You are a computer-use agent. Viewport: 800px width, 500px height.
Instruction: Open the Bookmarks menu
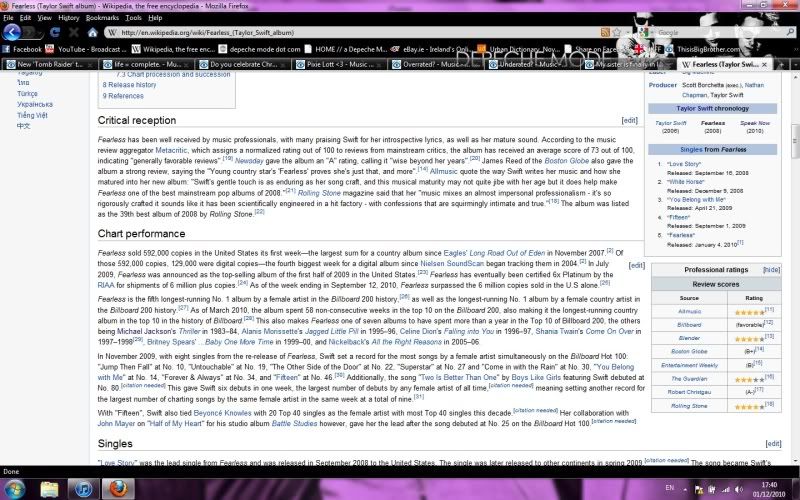point(102,17)
